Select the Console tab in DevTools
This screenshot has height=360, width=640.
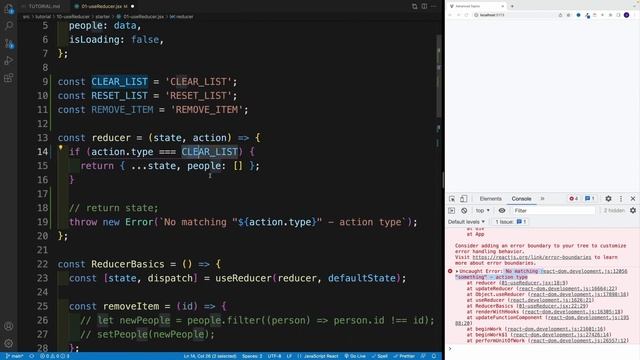coord(521,199)
